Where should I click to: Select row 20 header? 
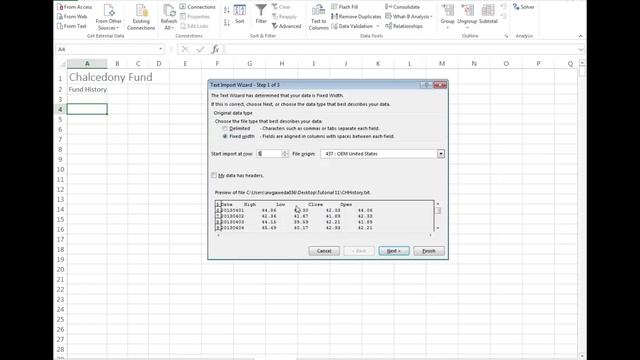click(x=60, y=270)
